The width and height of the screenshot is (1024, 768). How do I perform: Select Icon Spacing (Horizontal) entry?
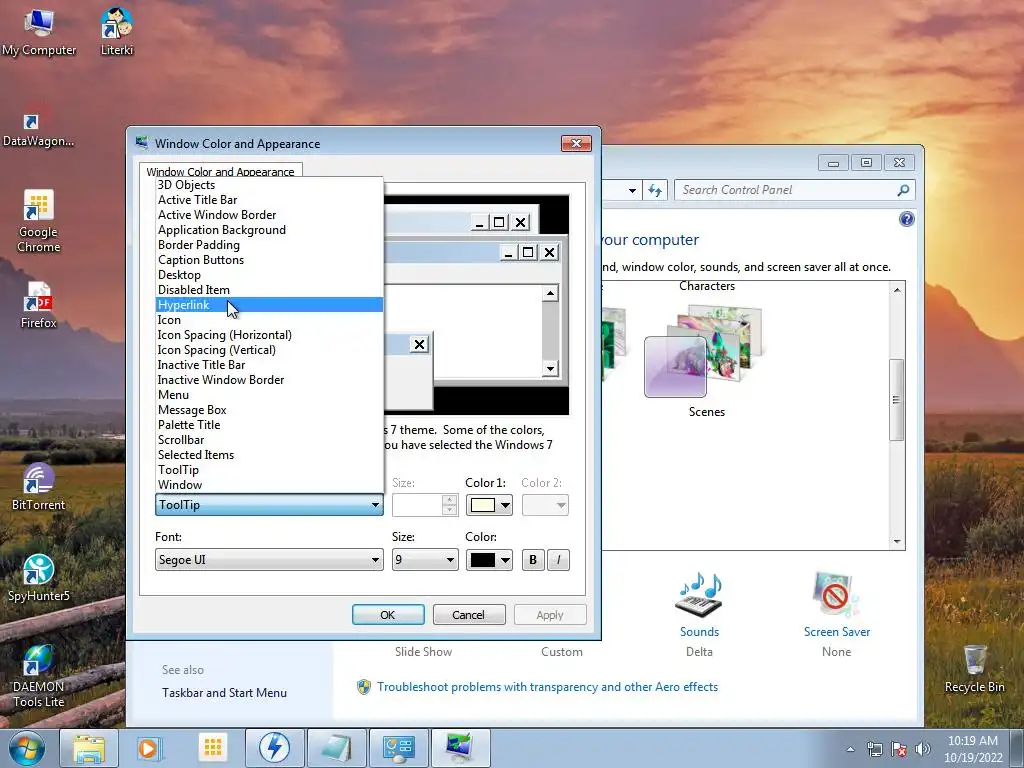[269, 335]
